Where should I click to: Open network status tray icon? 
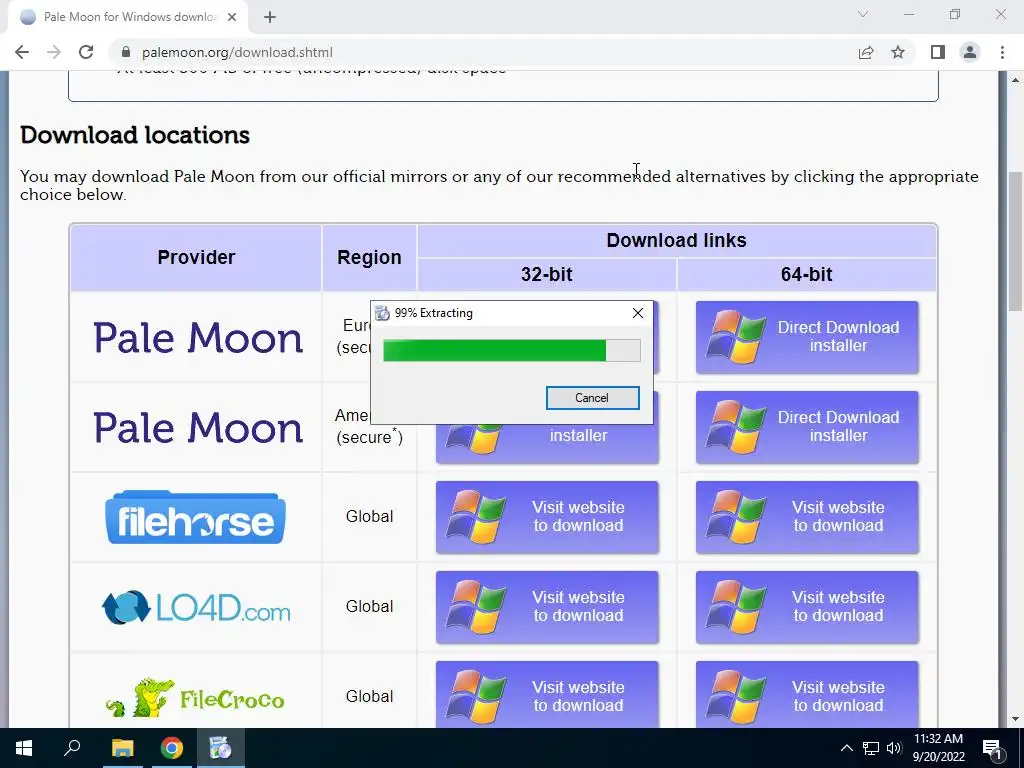coord(871,748)
